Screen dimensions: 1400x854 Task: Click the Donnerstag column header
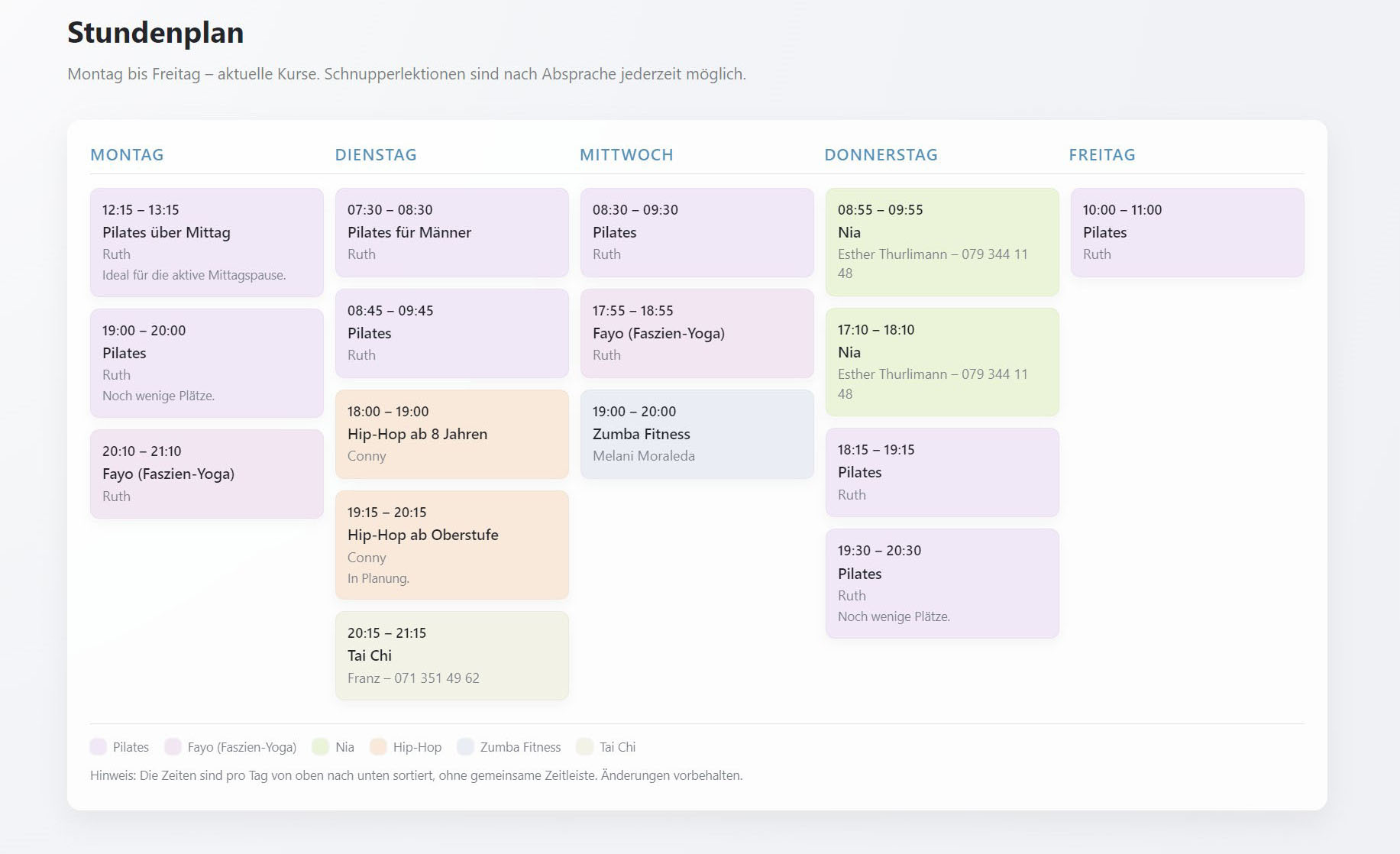(x=881, y=155)
